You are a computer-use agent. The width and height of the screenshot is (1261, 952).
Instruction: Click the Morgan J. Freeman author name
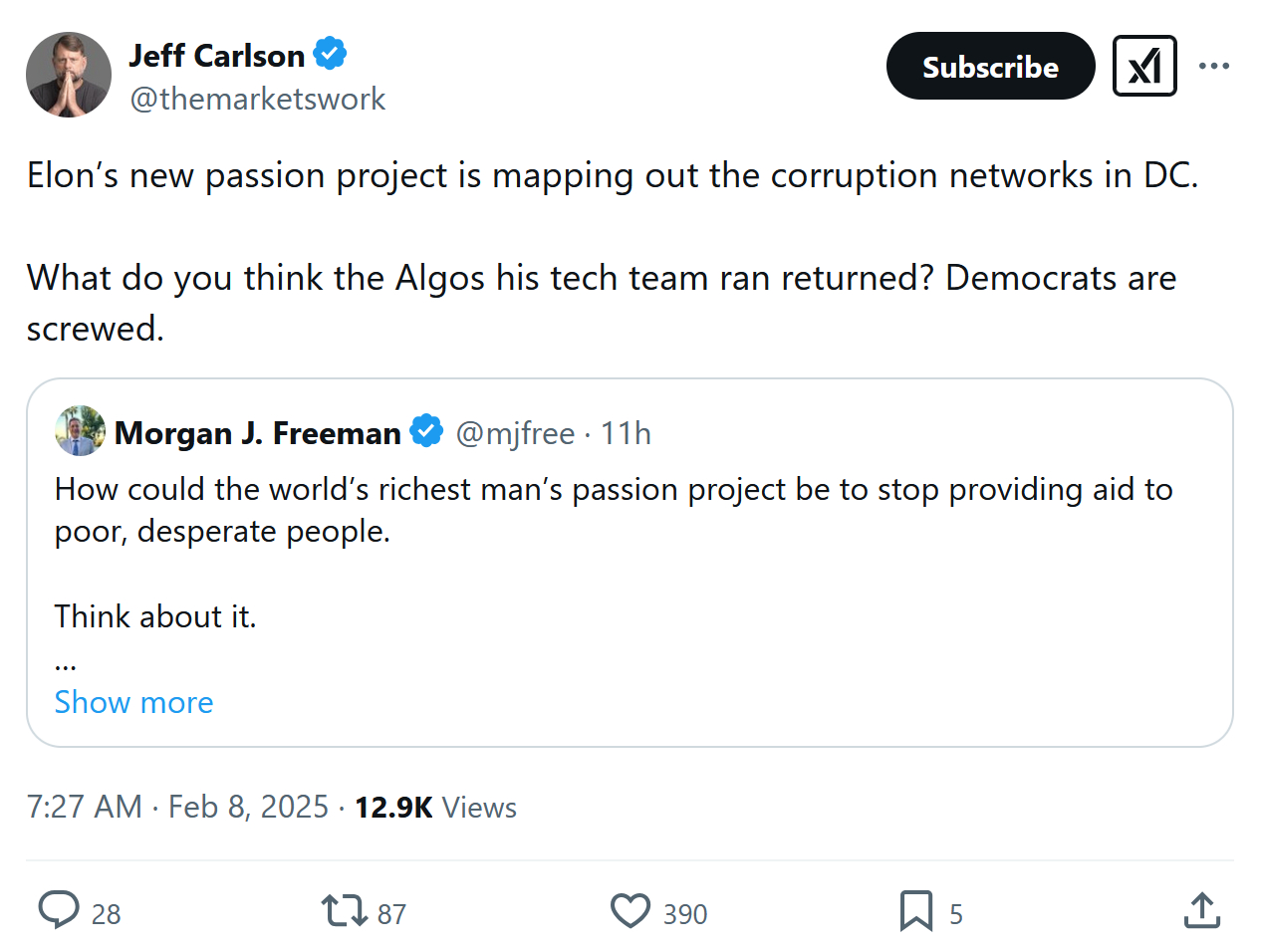(x=258, y=433)
